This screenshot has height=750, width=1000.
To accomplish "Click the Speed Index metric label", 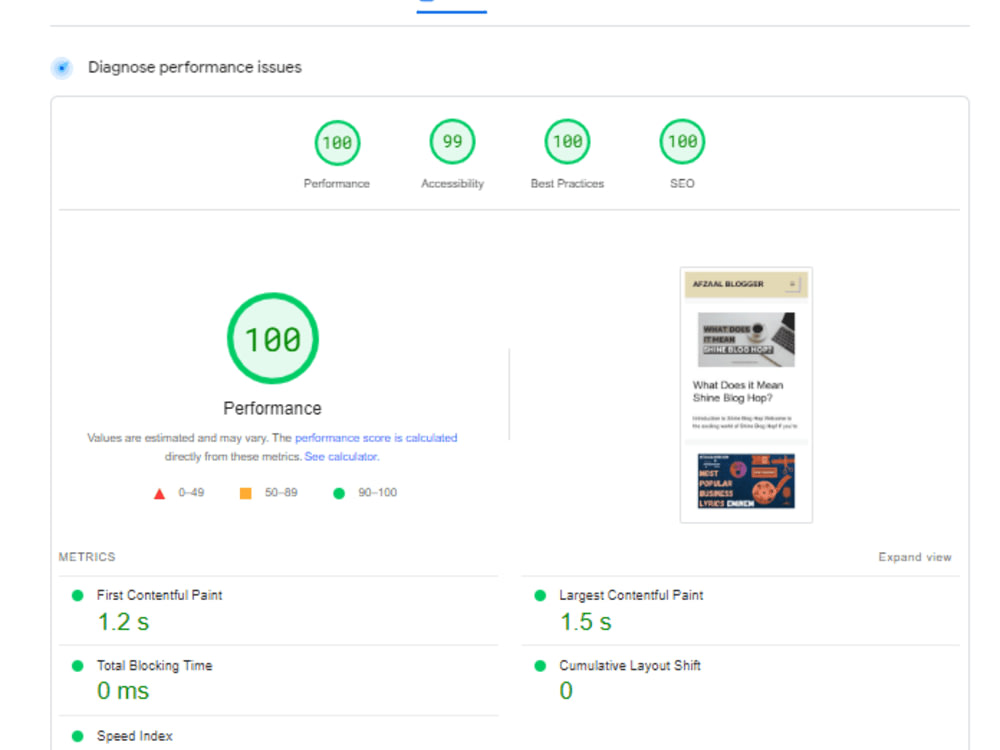I will tap(135, 736).
